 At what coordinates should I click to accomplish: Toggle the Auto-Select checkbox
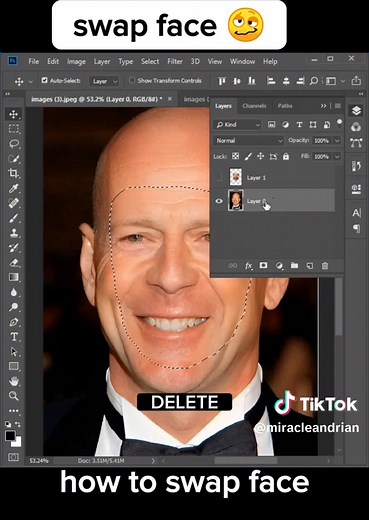click(44, 80)
